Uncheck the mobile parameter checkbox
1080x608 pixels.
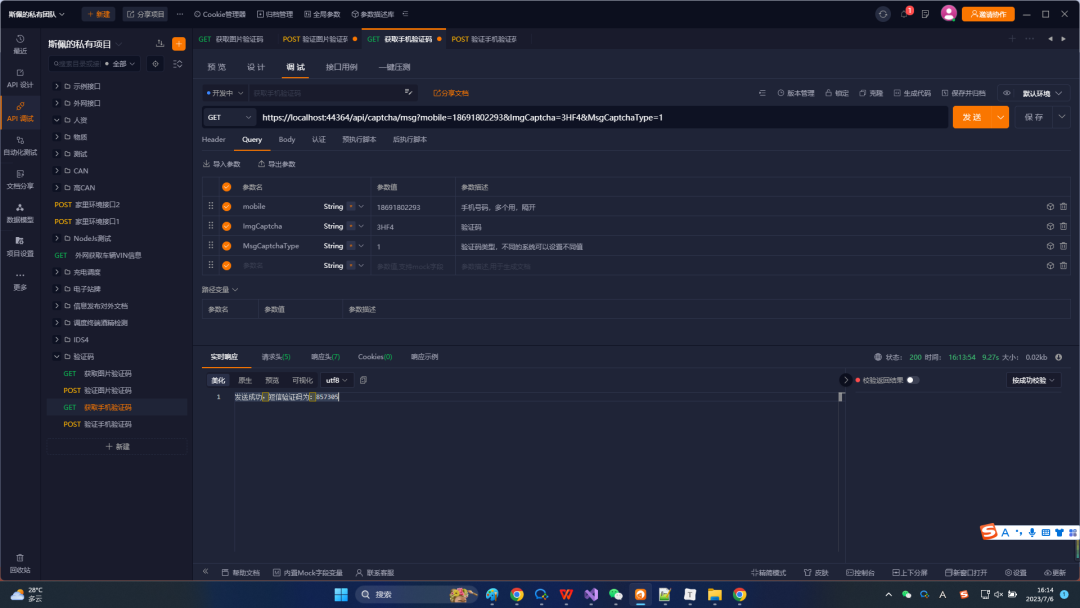point(227,207)
